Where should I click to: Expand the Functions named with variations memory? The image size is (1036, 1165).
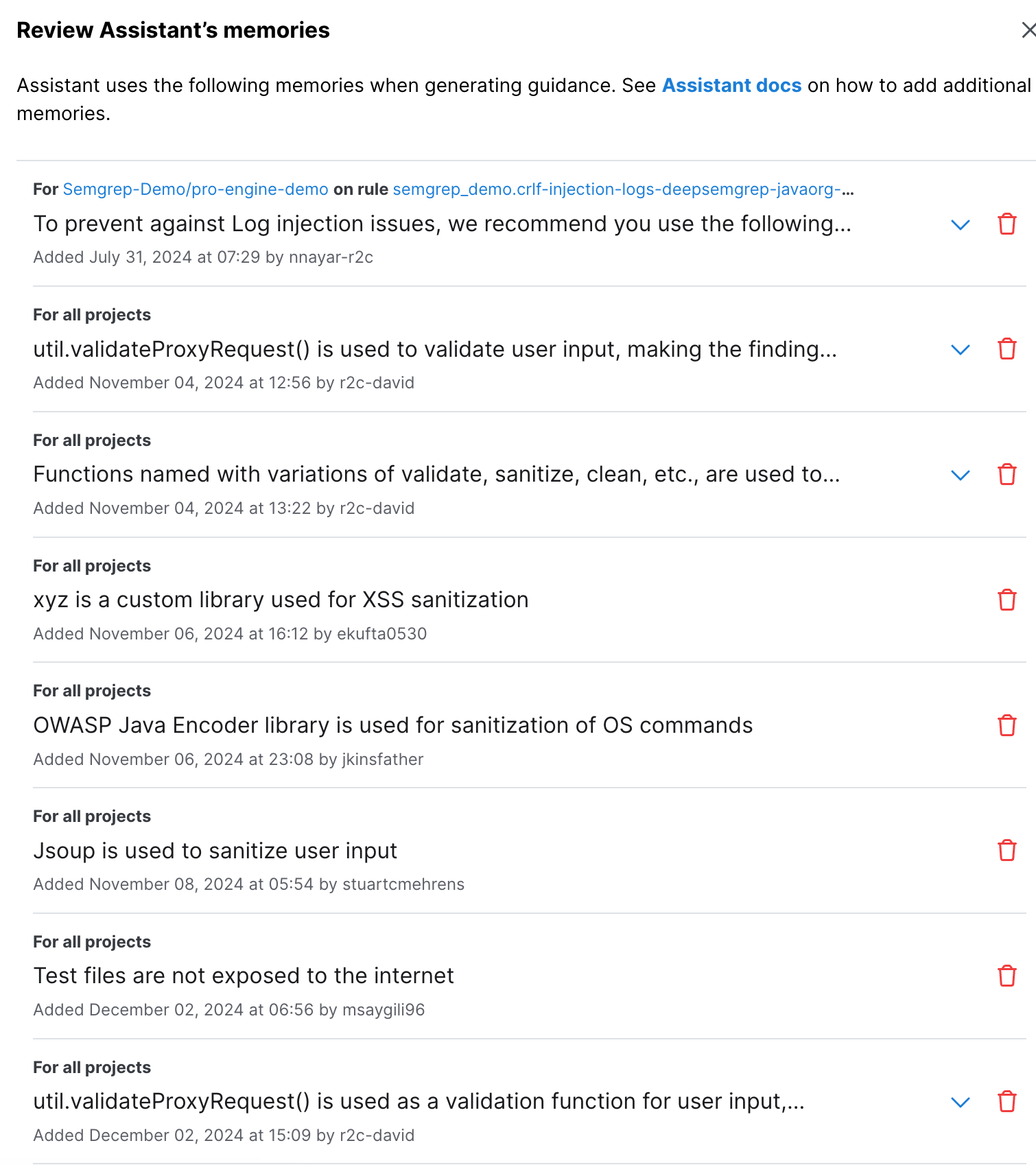tap(961, 475)
